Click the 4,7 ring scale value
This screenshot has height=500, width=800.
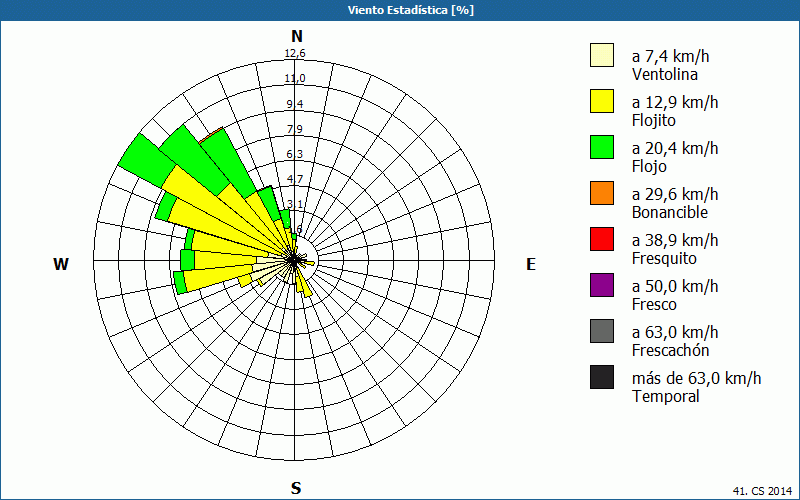tap(295, 179)
